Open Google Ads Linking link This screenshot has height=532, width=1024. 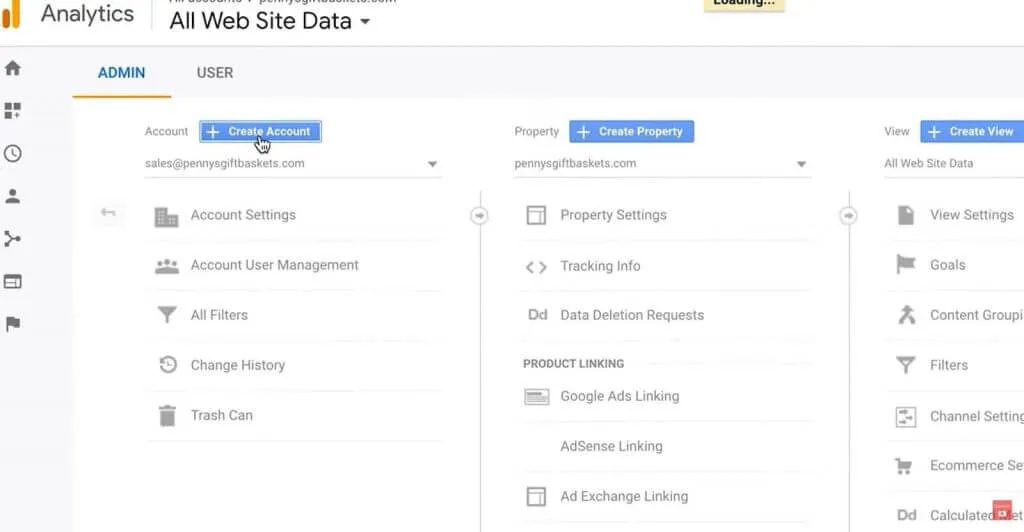(x=620, y=396)
